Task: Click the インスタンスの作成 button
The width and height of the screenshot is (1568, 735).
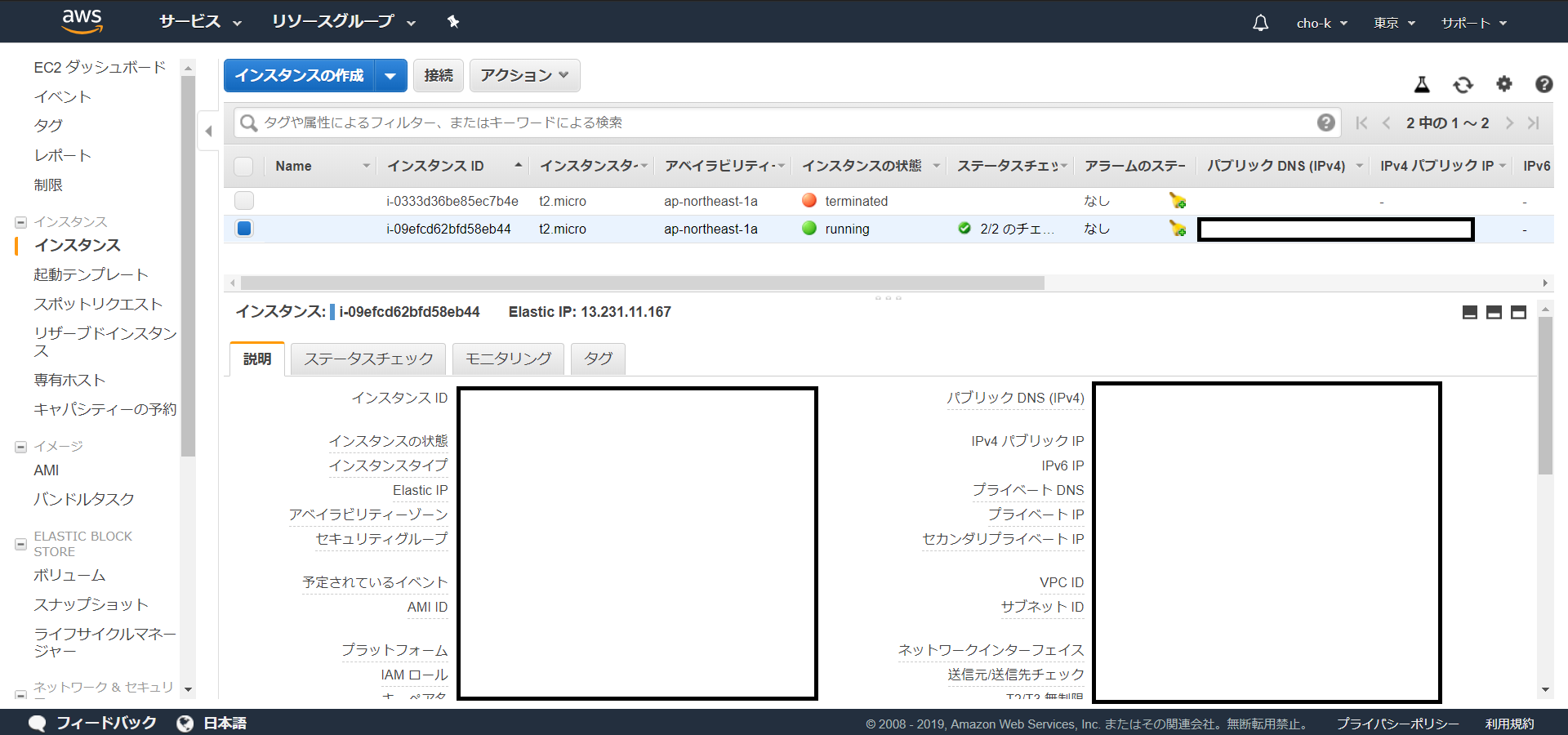Action: point(299,76)
